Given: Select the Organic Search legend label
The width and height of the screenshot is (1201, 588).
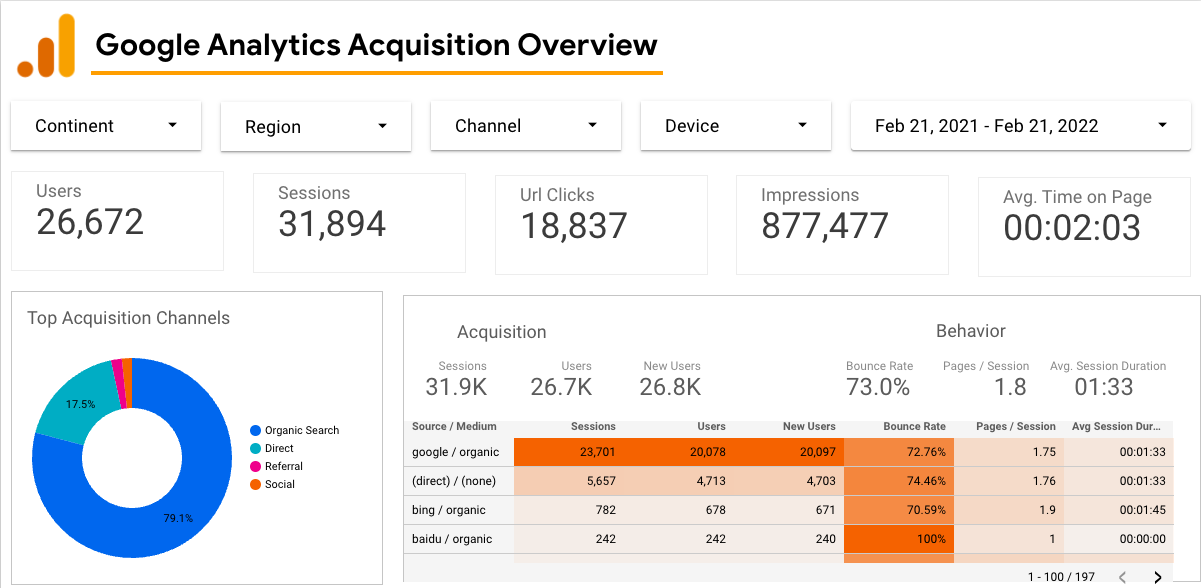Looking at the screenshot, I should [302, 431].
